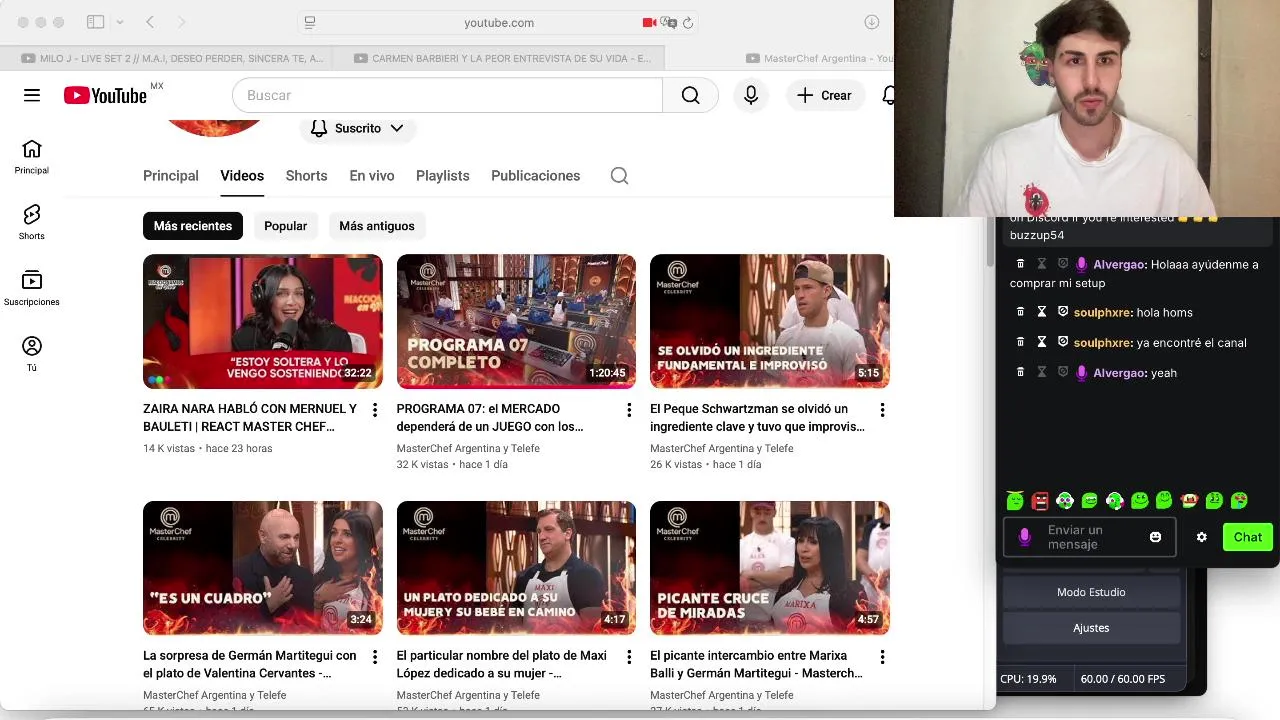Filter videos by Más antiguos
Viewport: 1280px width, 720px height.
pyautogui.click(x=376, y=226)
